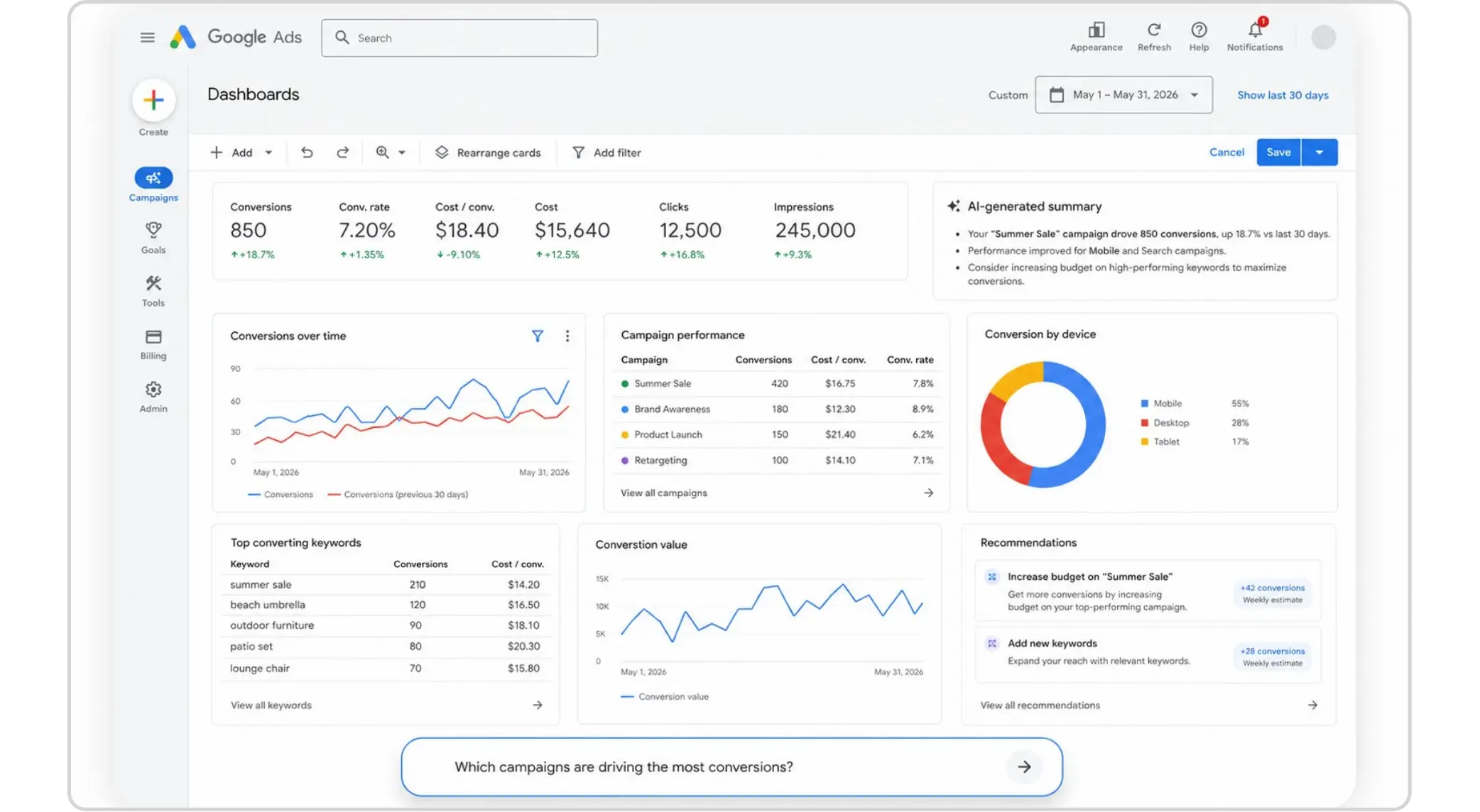Viewport: 1480px width, 812px height.
Task: Click the Conv. rate metric 7.20%
Action: (366, 230)
